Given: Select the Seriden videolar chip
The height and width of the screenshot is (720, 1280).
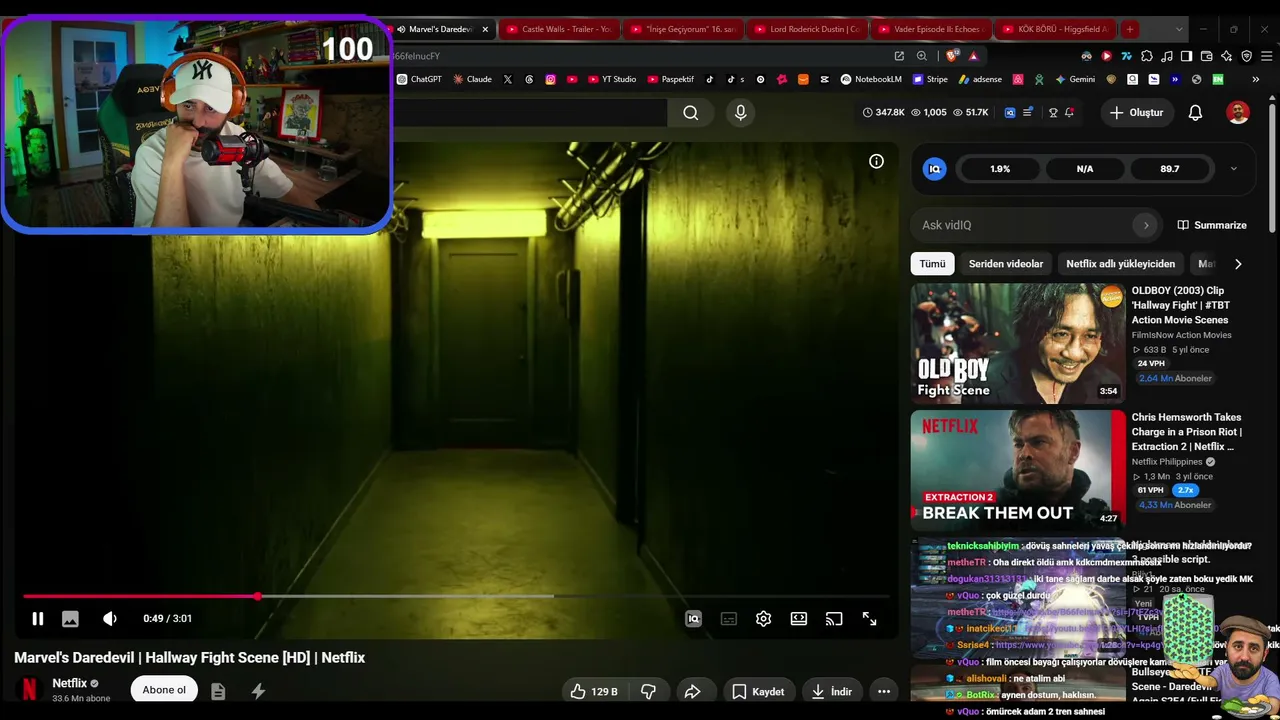Looking at the screenshot, I should pyautogui.click(x=1006, y=264).
